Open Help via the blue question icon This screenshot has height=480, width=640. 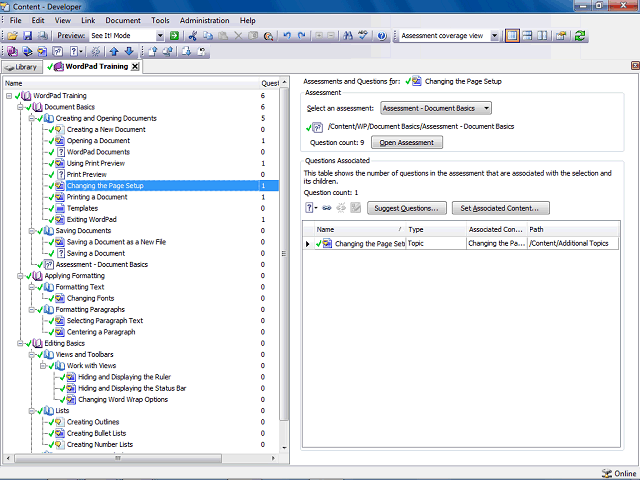[x=382, y=36]
